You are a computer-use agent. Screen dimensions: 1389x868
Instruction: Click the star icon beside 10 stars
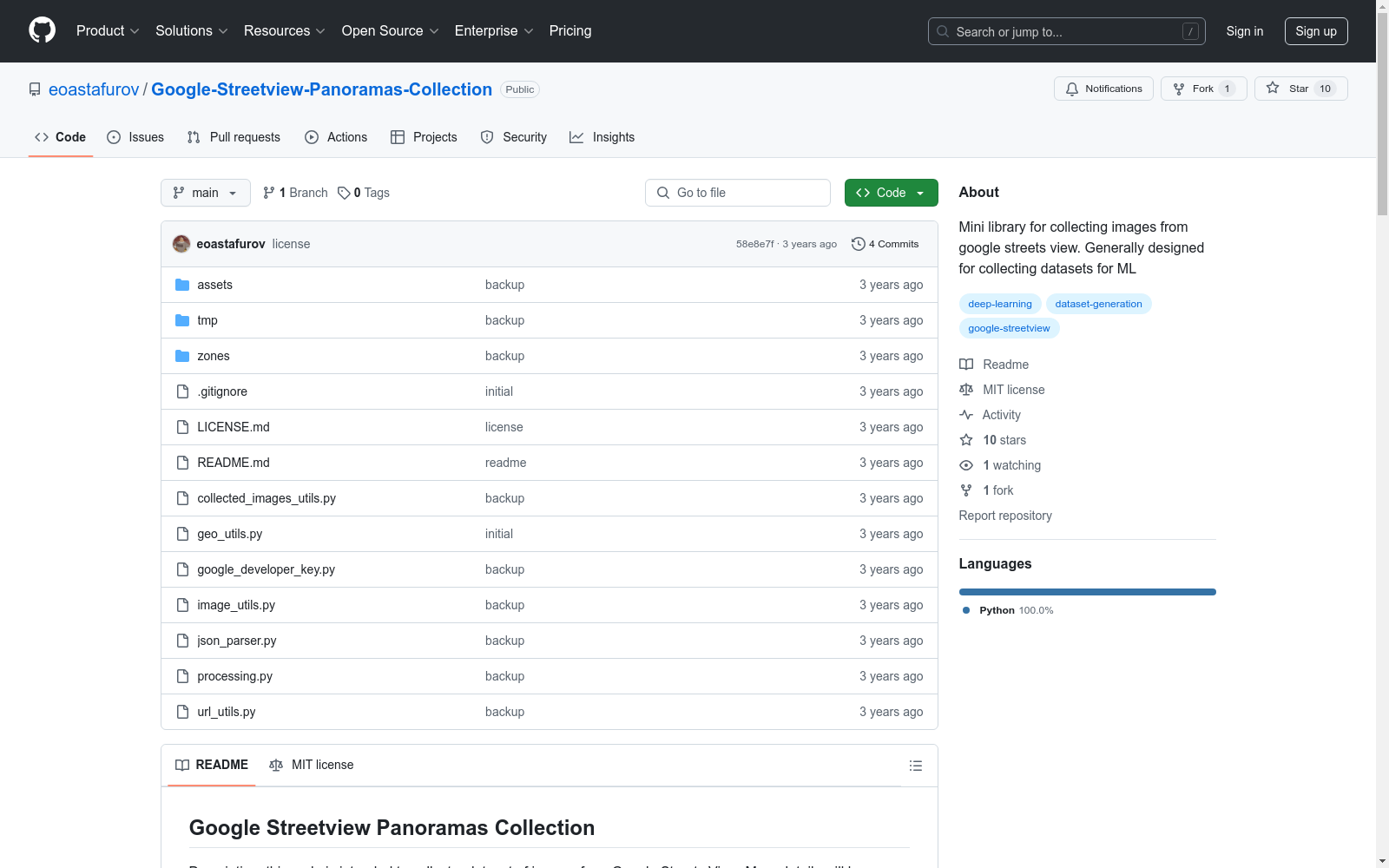(966, 440)
